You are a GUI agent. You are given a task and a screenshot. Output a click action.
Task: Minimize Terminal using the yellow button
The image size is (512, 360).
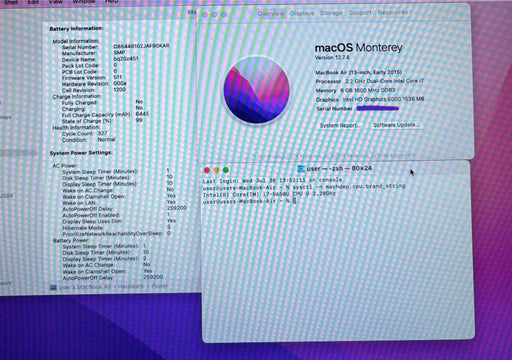click(x=216, y=170)
